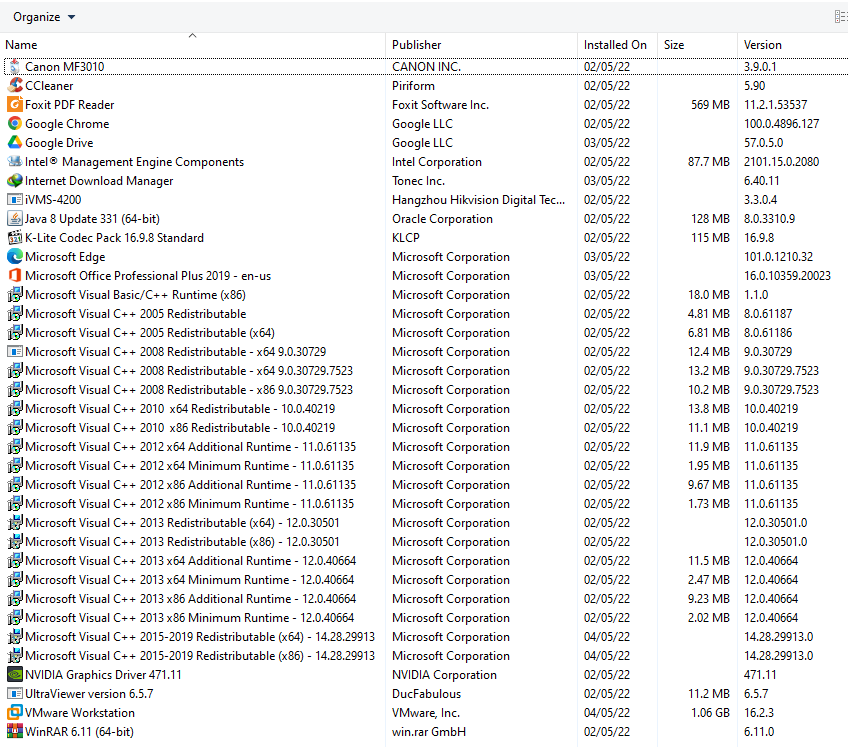
Task: Click the Microsoft Office Professional Plus icon
Action: (15, 276)
